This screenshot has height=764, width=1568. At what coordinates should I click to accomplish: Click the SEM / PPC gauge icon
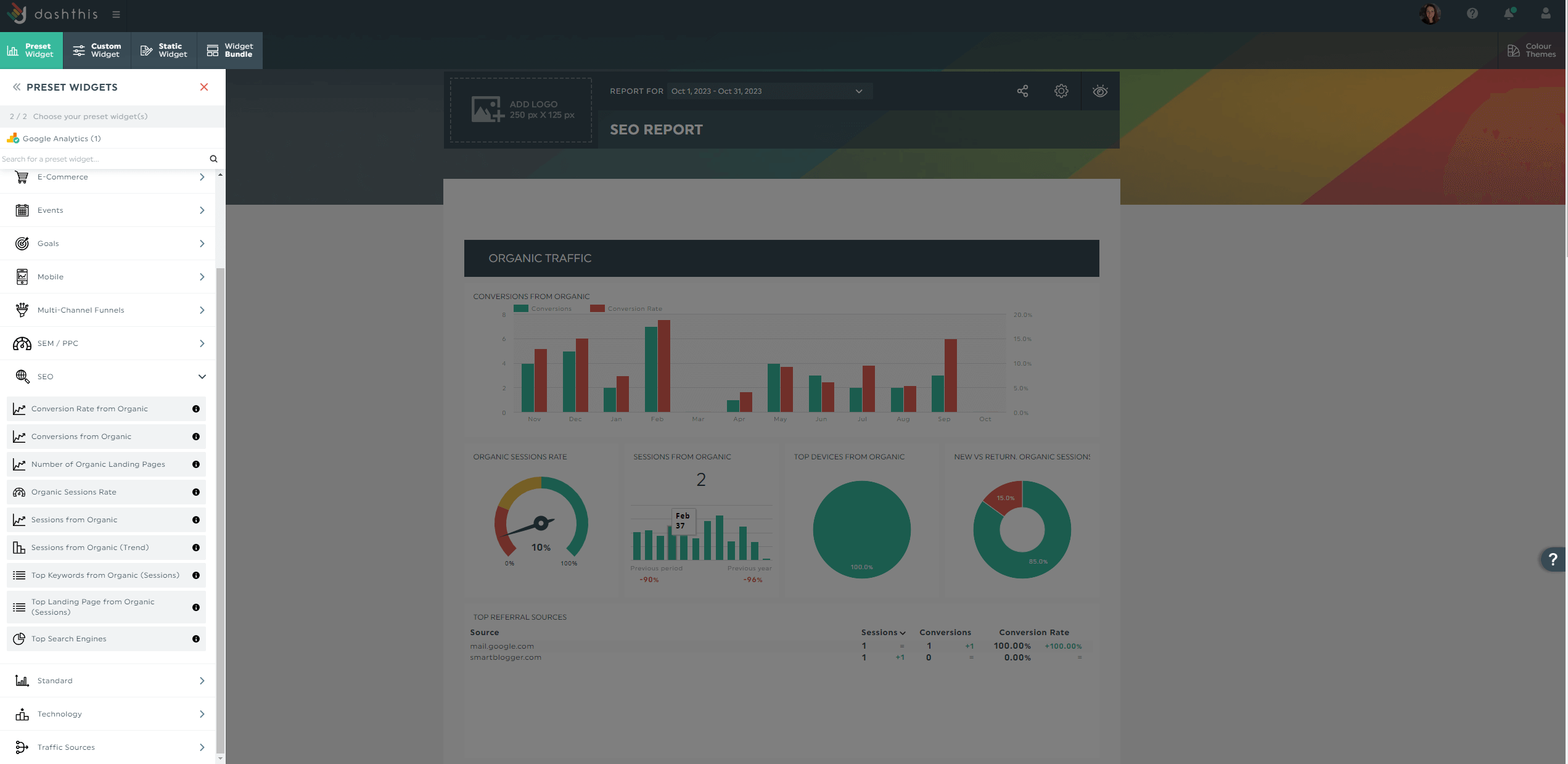click(22, 343)
